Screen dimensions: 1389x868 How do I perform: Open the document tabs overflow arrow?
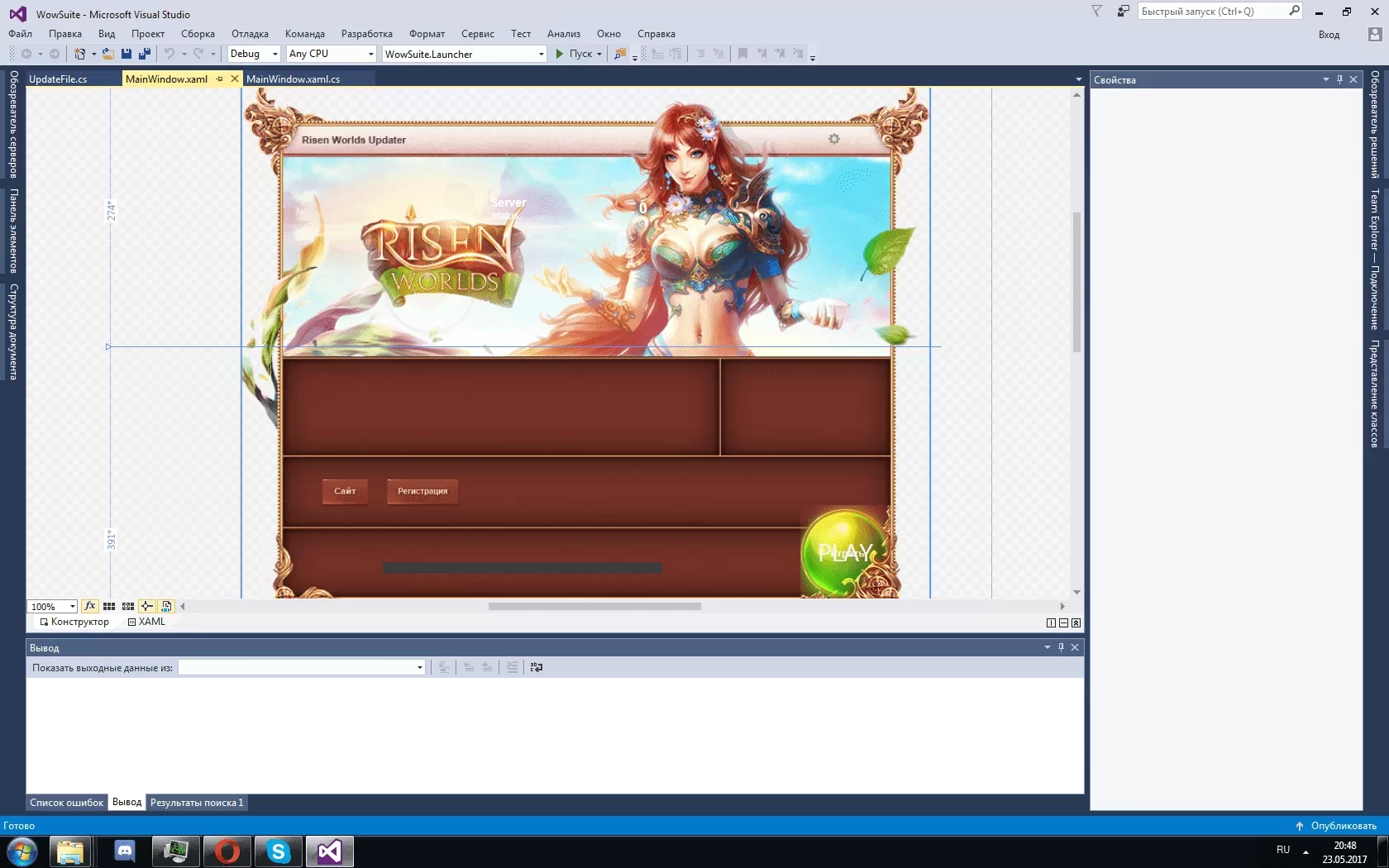tap(1078, 79)
